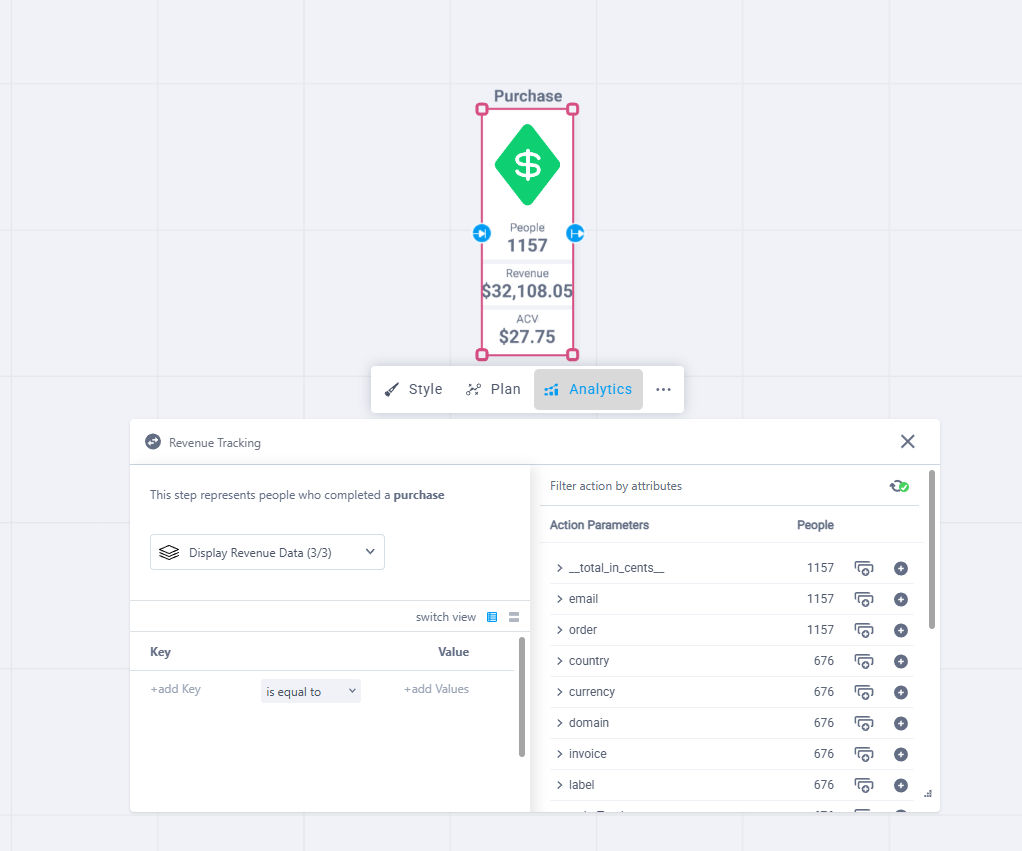This screenshot has height=851, width=1022.
Task: Switch to the stacked list view icon
Action: (514, 617)
